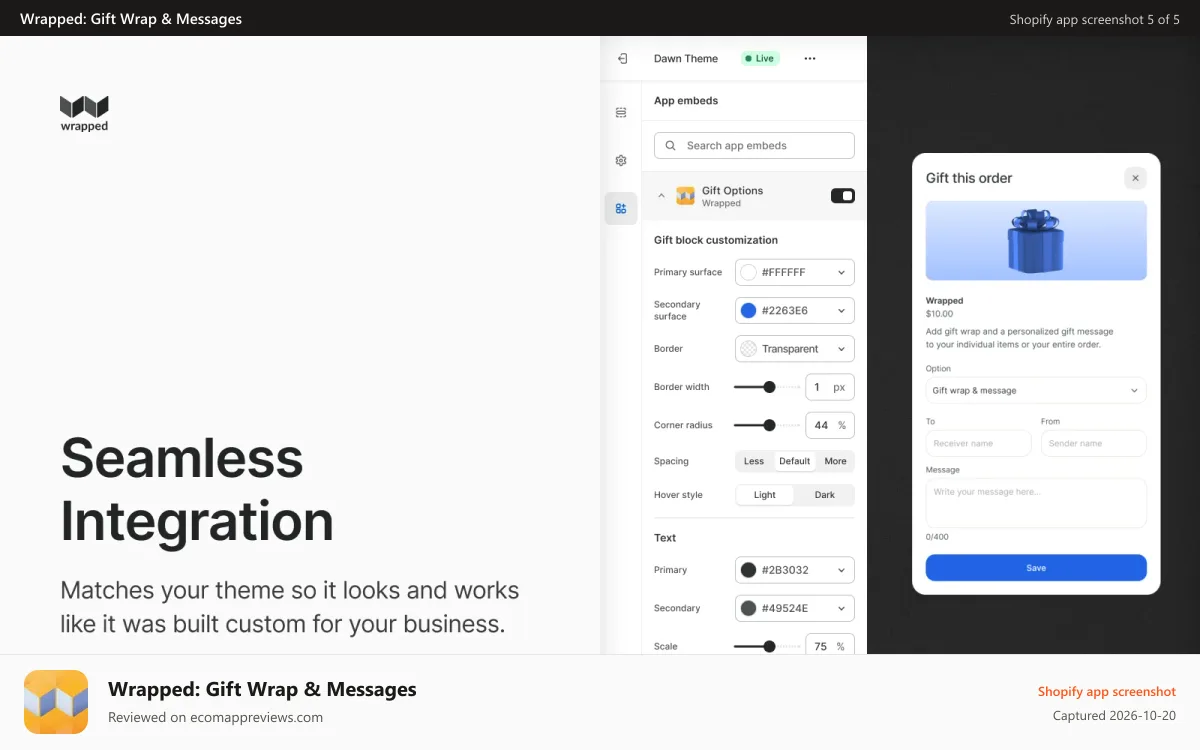Click the Gift this order dialog title
The image size is (1200, 750).
[969, 178]
